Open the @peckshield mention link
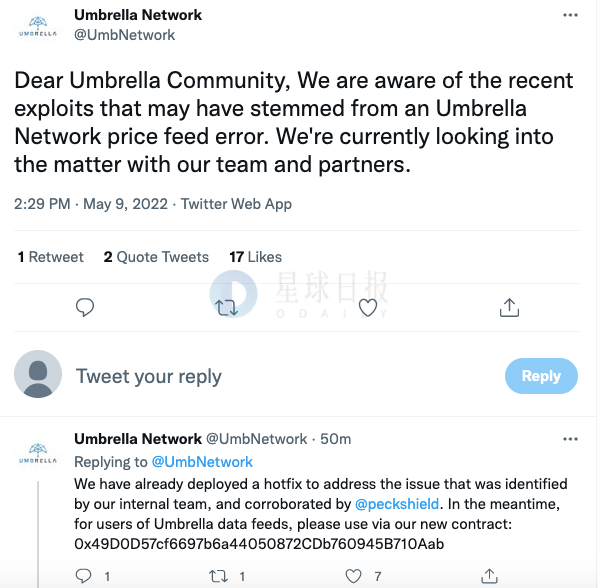Image resolution: width=598 pixels, height=588 pixels. click(x=397, y=504)
